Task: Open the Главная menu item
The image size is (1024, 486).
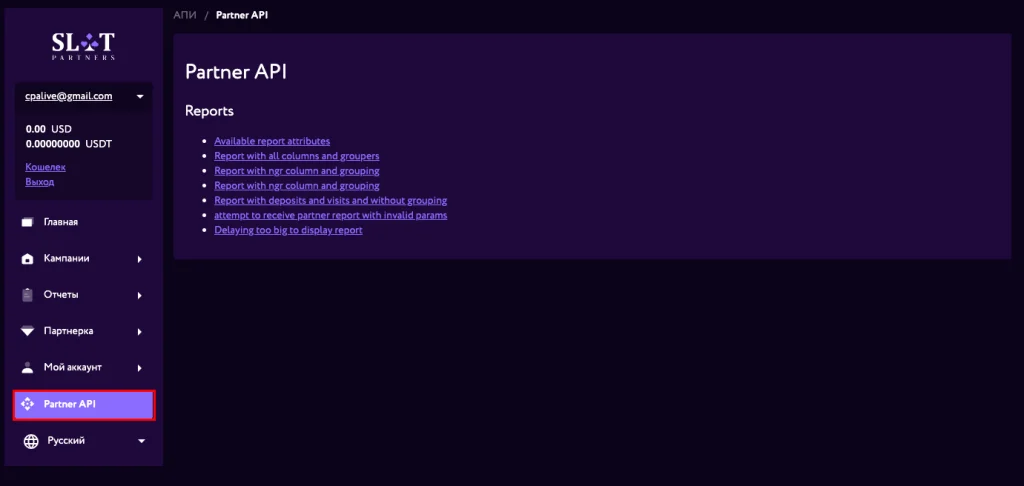Action: click(x=84, y=223)
